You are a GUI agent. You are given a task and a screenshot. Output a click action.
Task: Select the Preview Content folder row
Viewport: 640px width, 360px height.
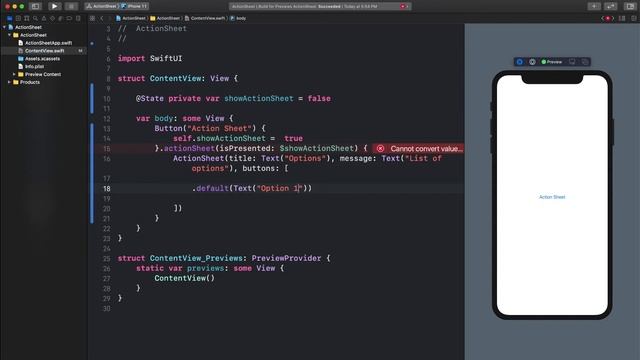coord(43,74)
